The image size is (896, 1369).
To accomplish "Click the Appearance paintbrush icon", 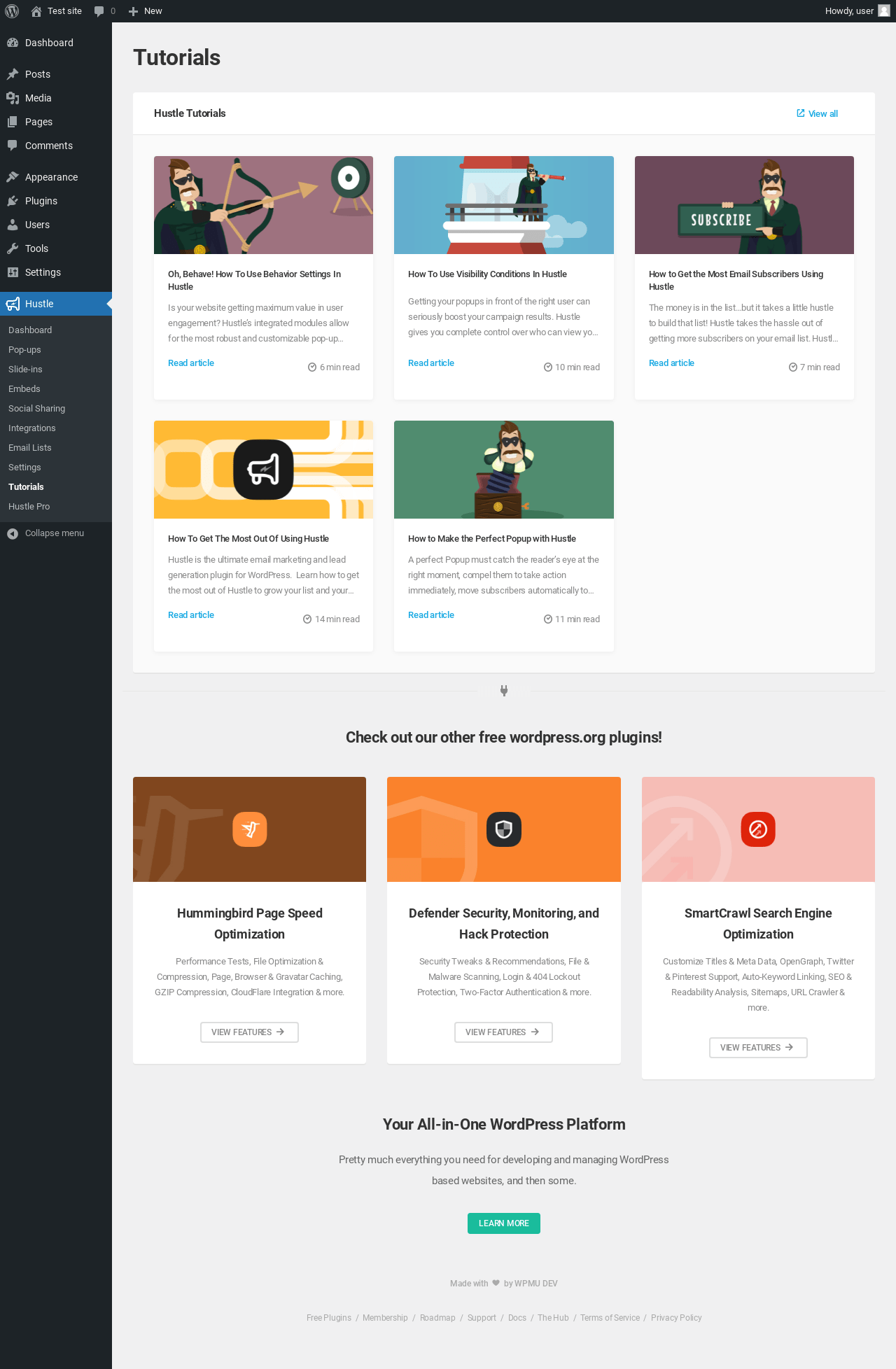I will (x=13, y=177).
